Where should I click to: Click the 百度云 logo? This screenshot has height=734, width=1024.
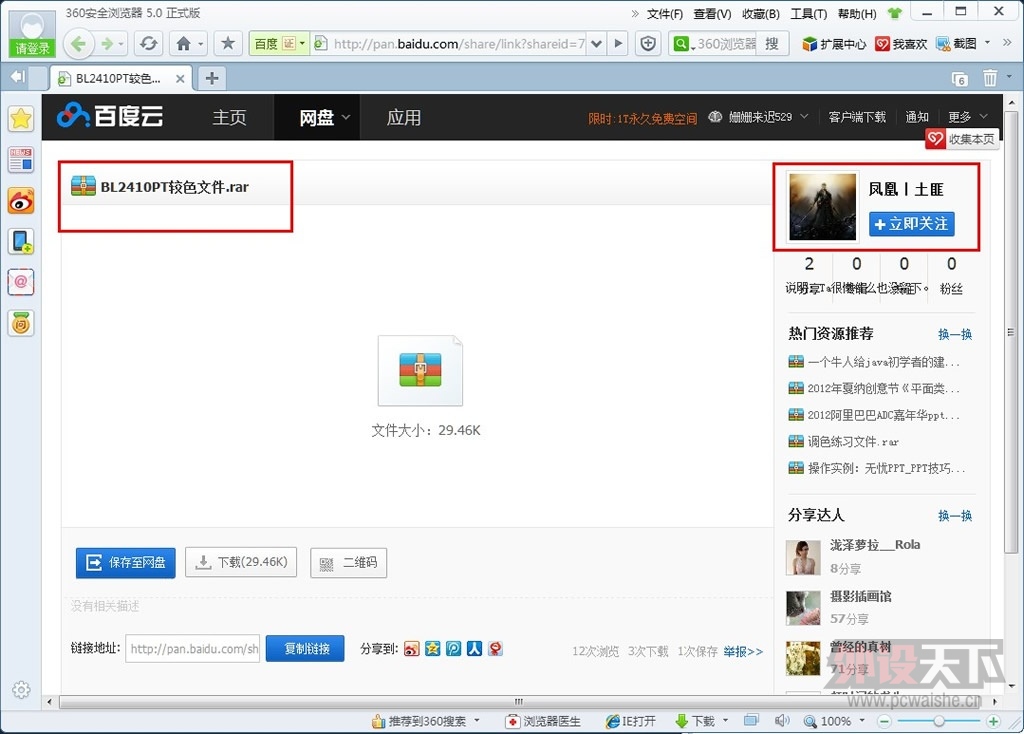(x=110, y=116)
